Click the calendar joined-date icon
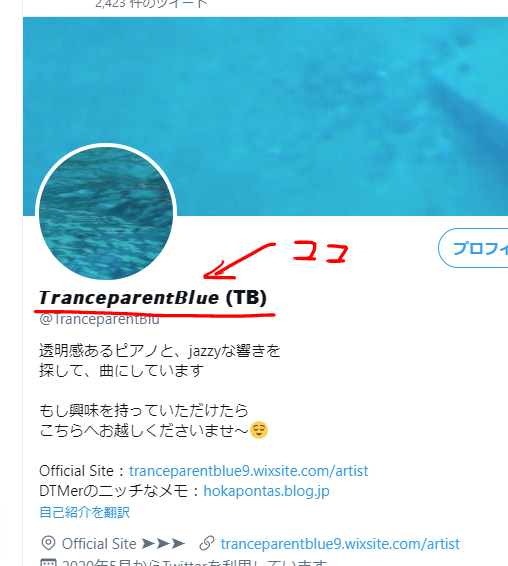The height and width of the screenshot is (566, 508). click(x=48, y=562)
